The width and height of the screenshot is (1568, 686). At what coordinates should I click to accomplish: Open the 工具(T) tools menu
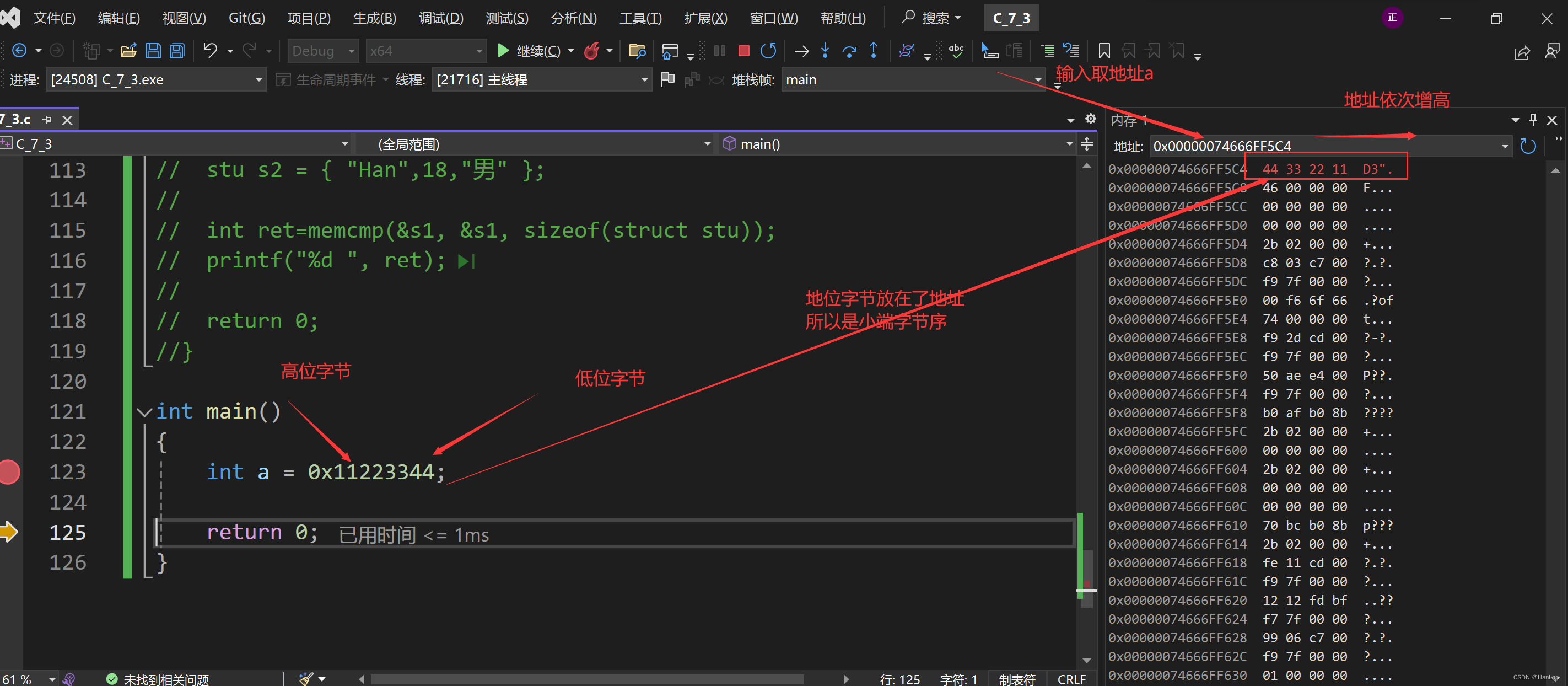(640, 18)
